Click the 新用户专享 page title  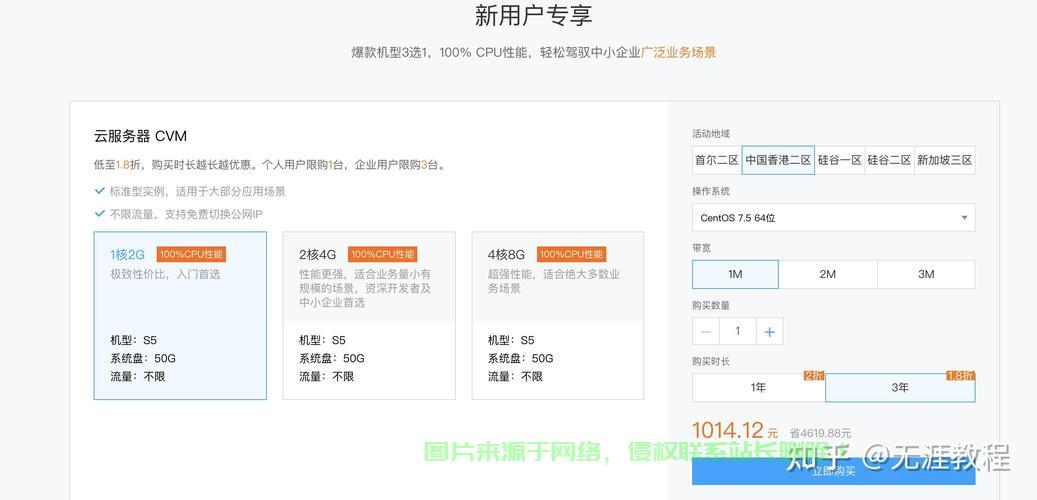[533, 15]
